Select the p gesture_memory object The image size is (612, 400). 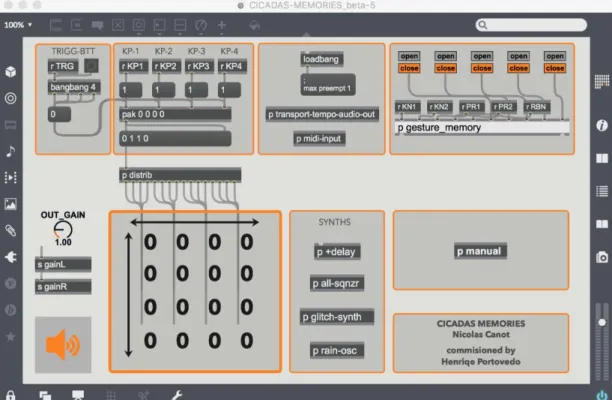pos(482,128)
